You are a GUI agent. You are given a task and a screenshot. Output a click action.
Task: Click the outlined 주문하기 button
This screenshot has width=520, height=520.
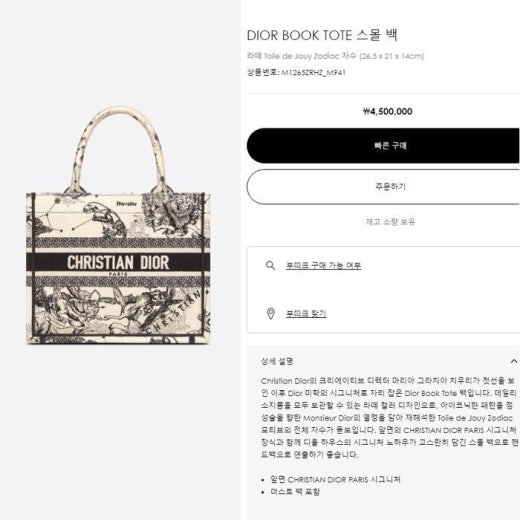[x=383, y=187]
